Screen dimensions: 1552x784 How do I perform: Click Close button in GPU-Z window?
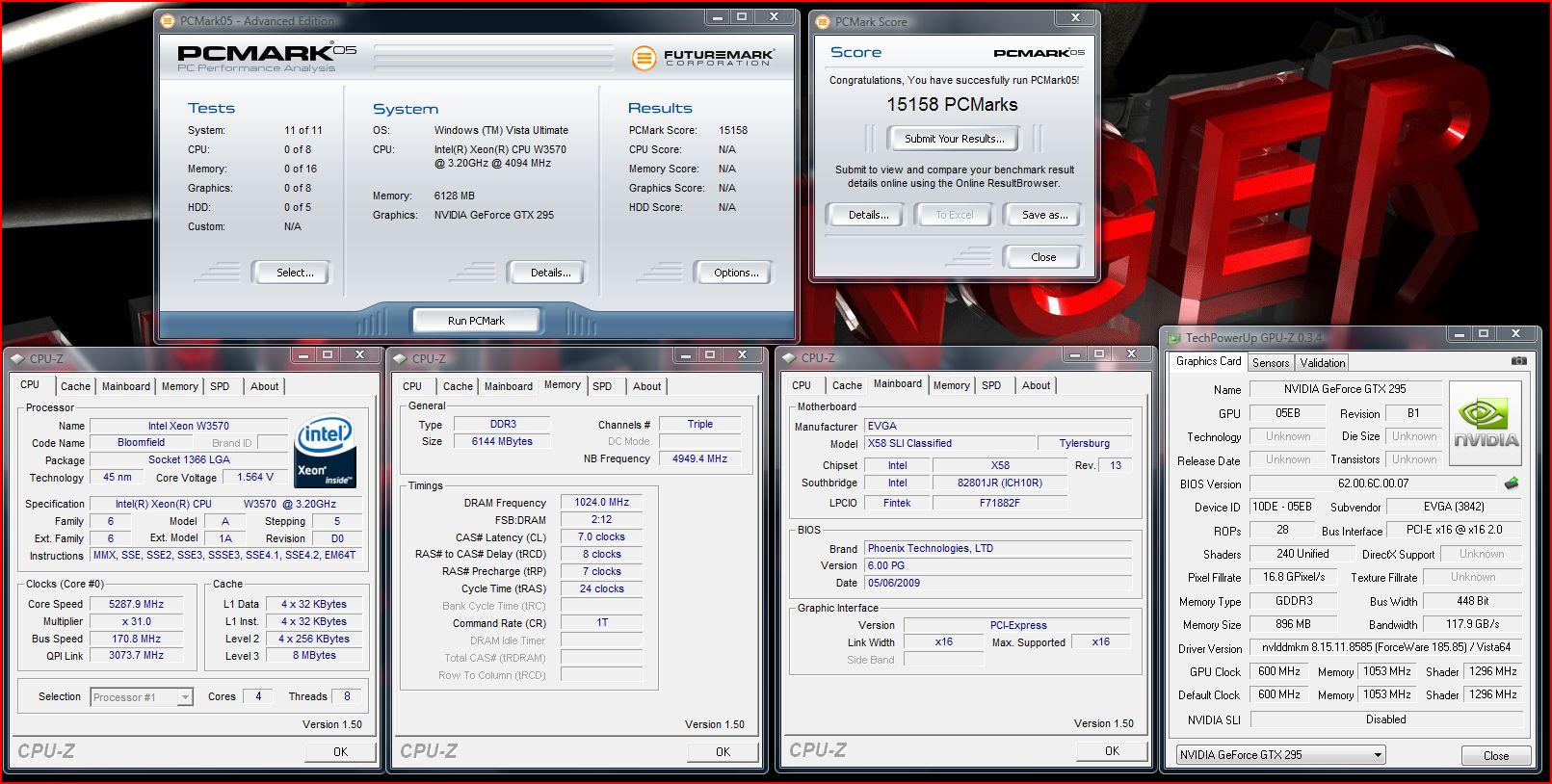pos(1496,755)
